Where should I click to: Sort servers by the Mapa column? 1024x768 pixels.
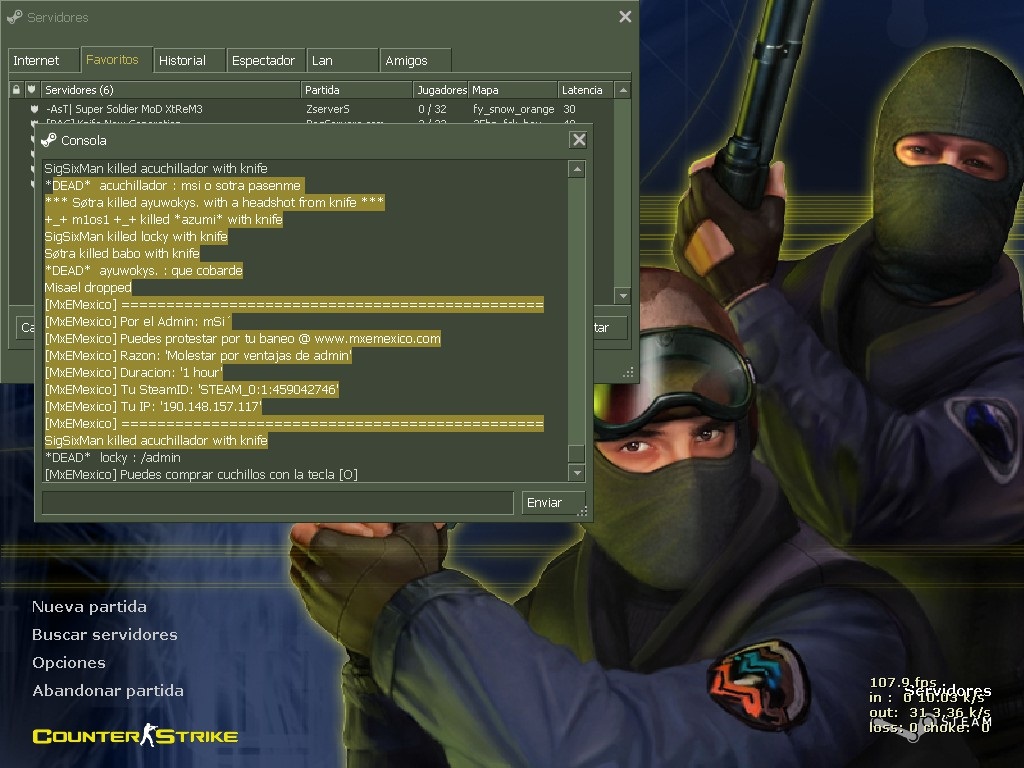pyautogui.click(x=513, y=89)
